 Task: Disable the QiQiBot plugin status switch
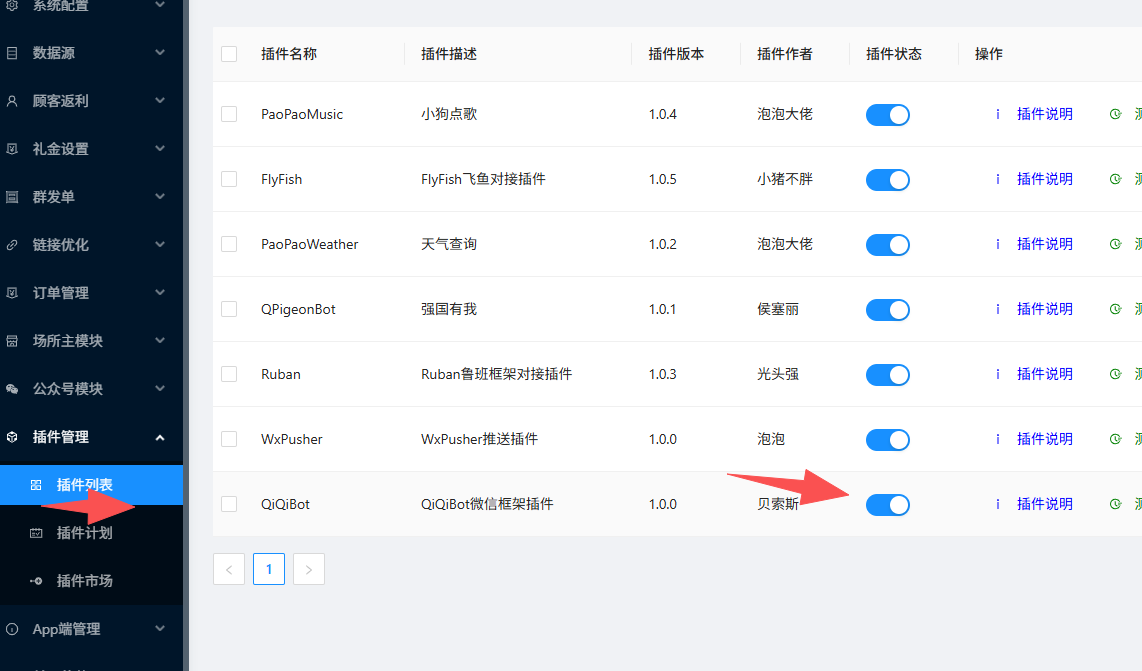(x=887, y=505)
